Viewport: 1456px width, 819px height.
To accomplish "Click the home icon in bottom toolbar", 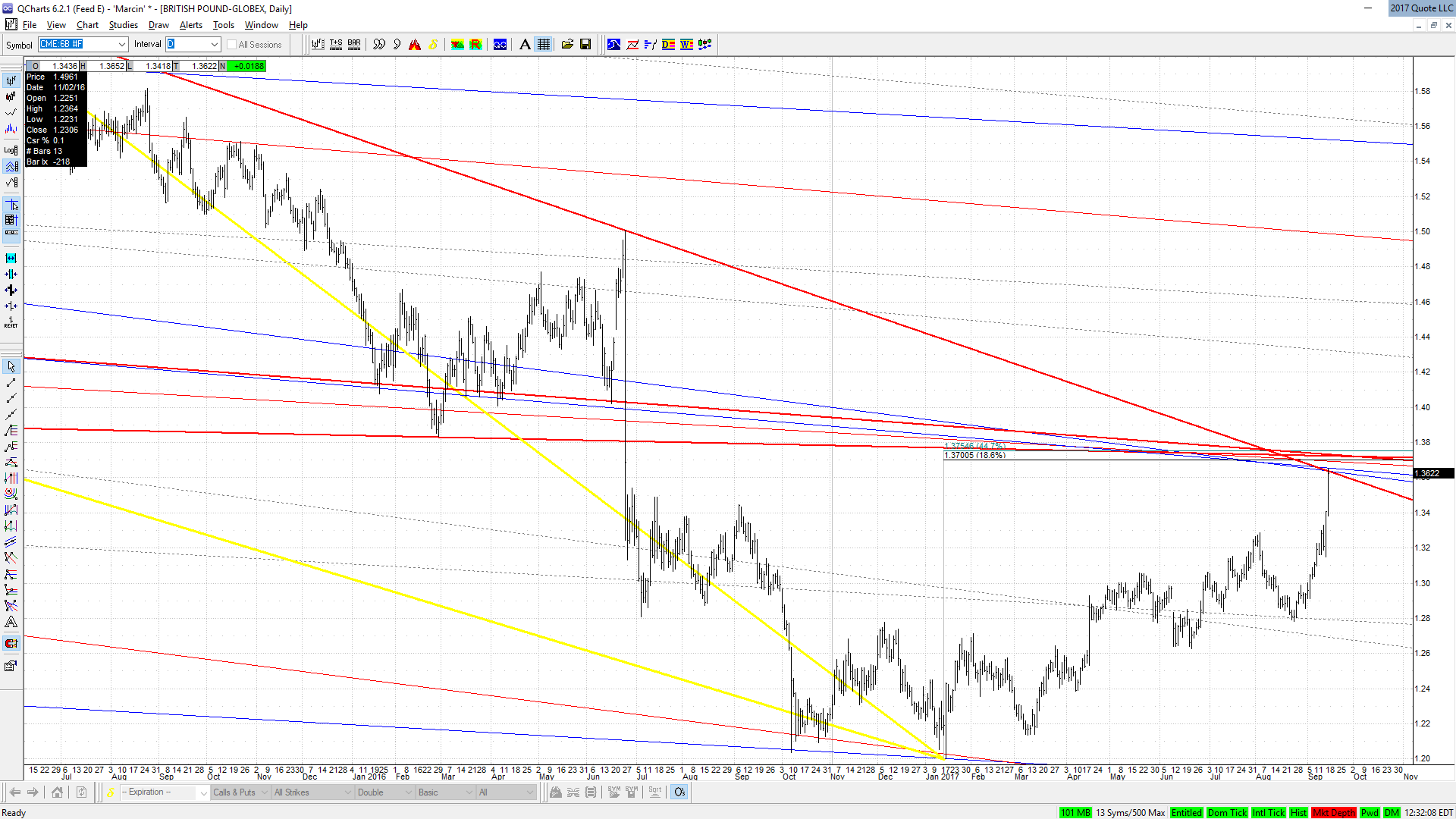I will point(57,792).
